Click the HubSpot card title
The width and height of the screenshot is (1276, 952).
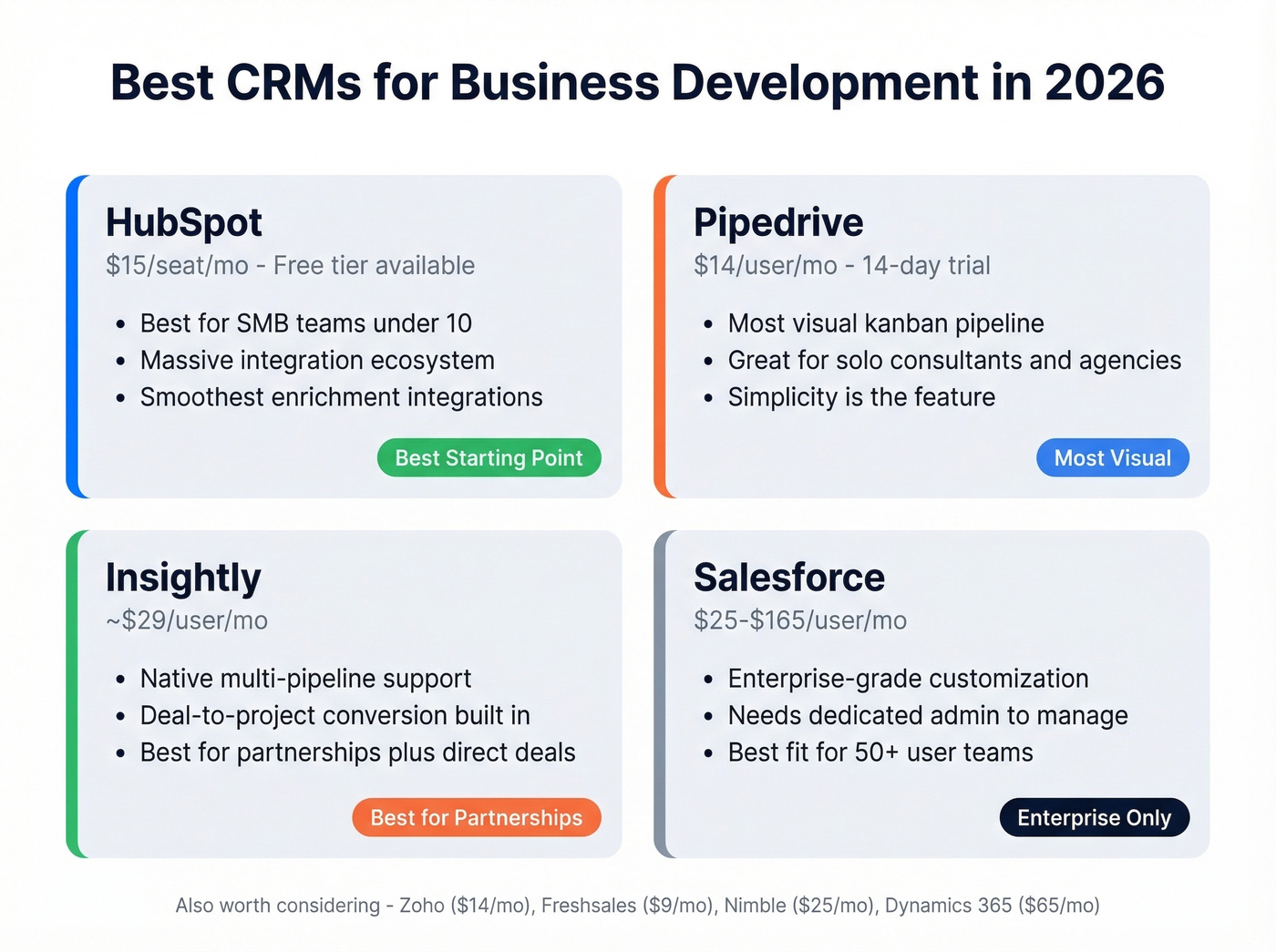click(183, 221)
